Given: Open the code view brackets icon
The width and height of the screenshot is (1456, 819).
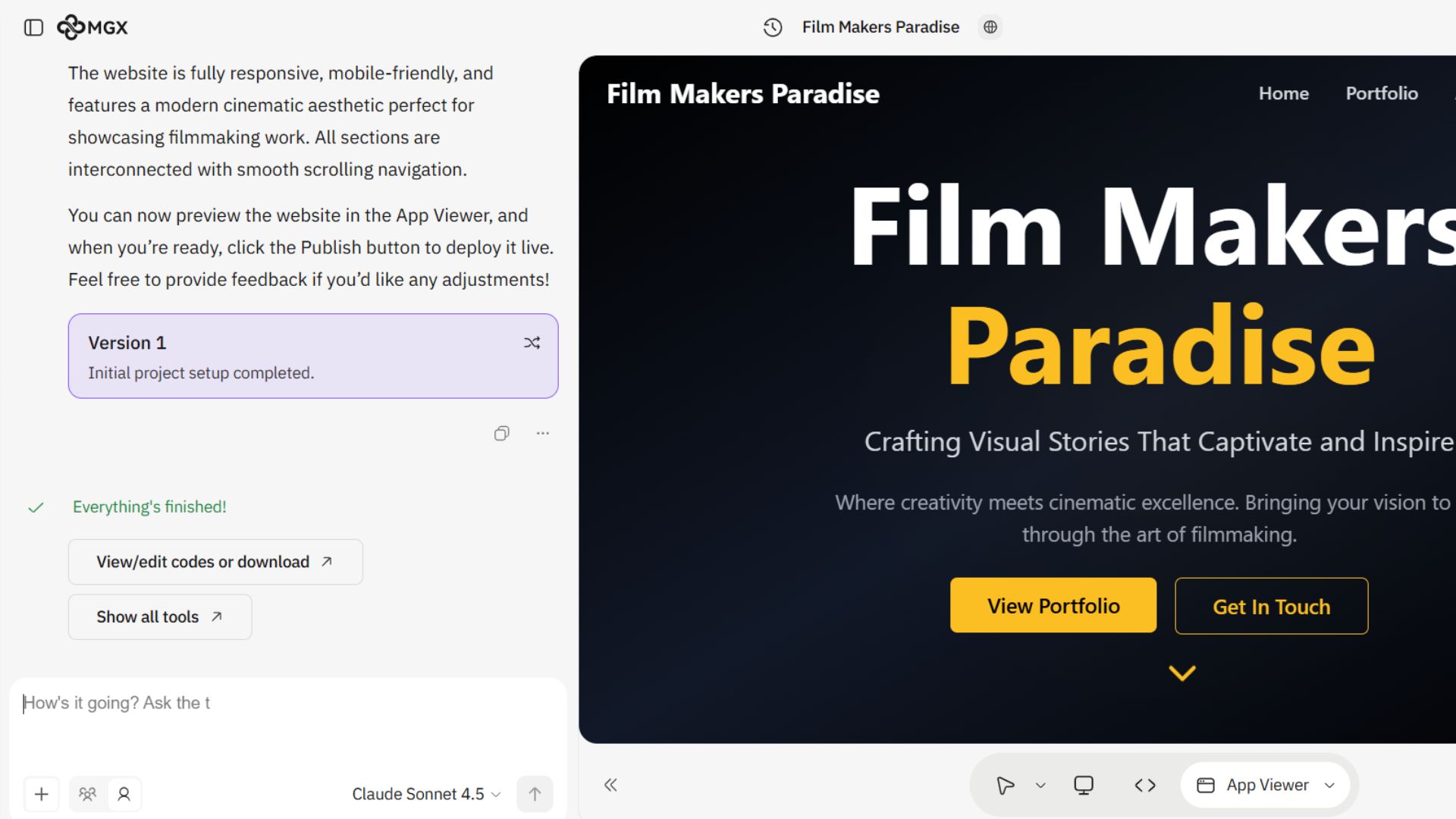Looking at the screenshot, I should (x=1144, y=785).
